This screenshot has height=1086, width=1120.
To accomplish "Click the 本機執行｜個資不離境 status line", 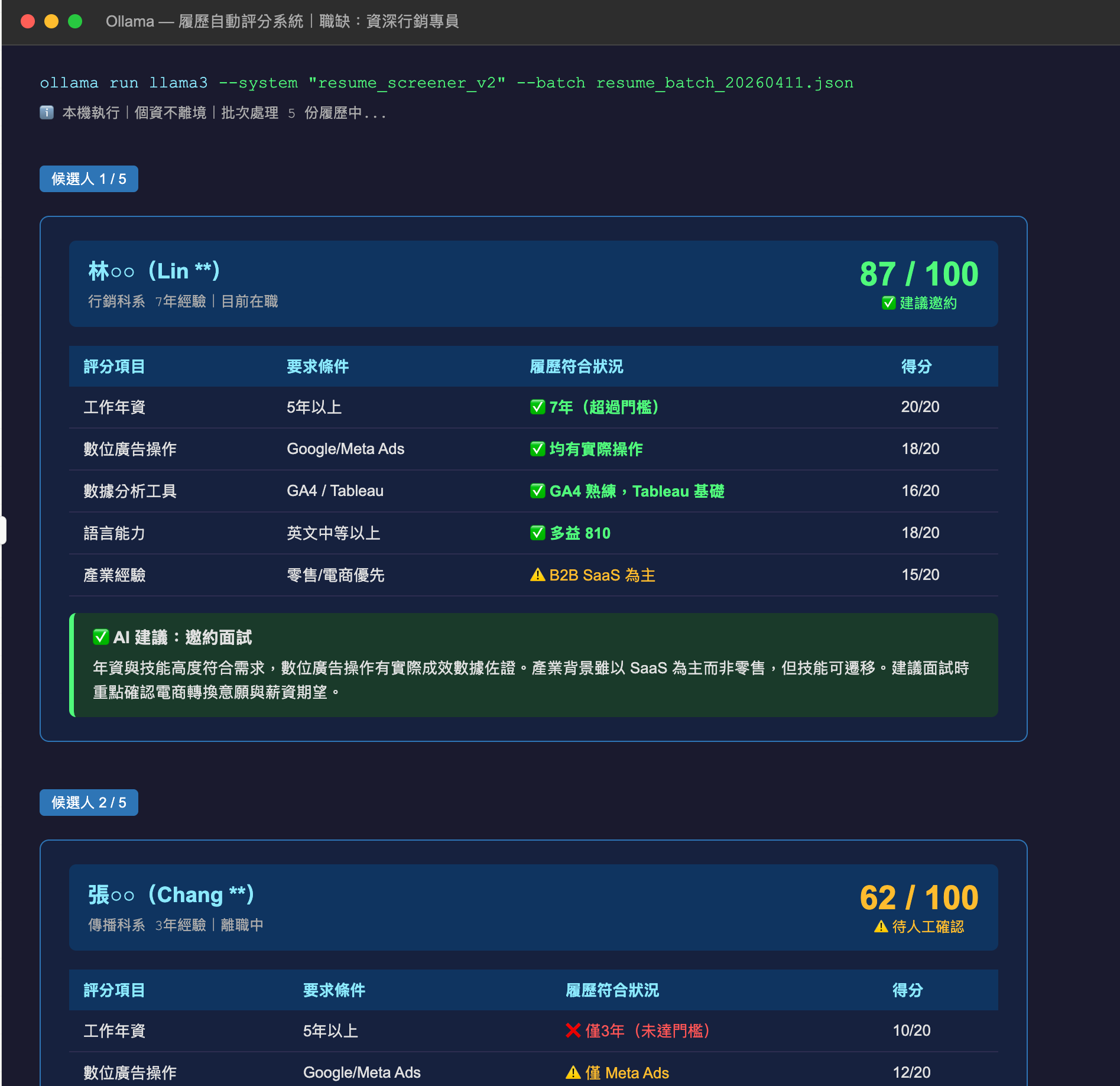I will (x=213, y=112).
